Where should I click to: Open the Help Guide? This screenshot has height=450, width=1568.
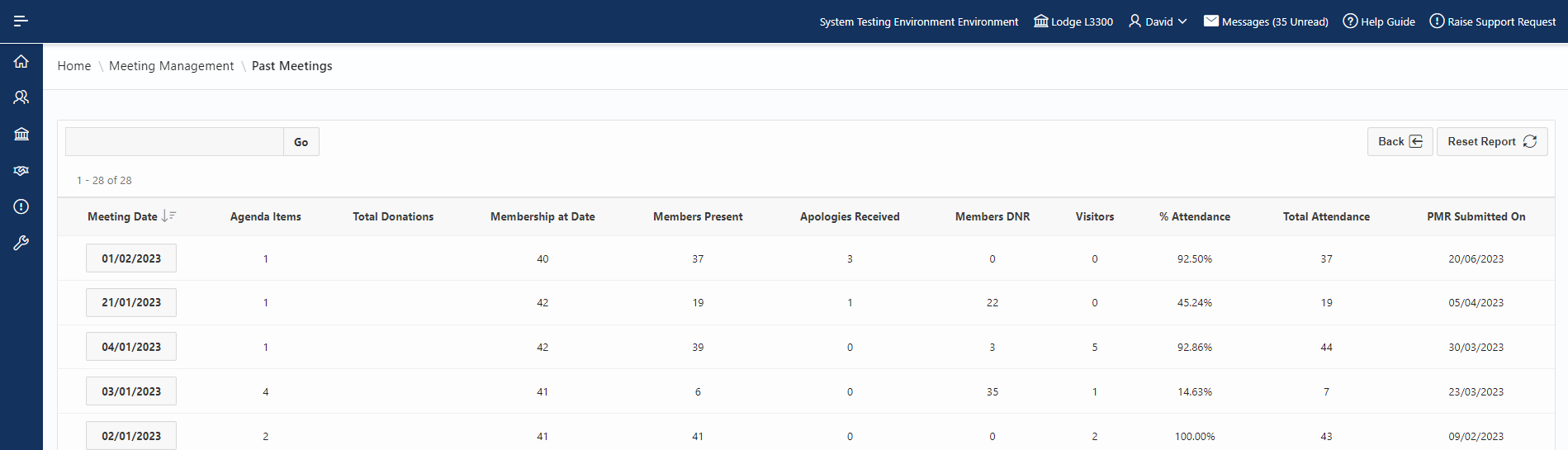[x=1379, y=21]
